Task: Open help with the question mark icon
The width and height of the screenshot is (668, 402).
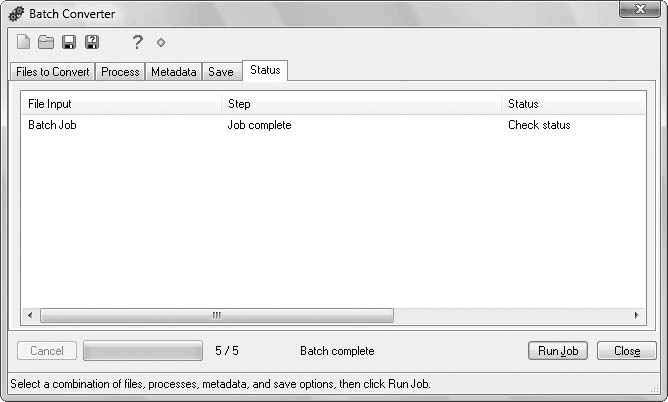Action: click(138, 42)
